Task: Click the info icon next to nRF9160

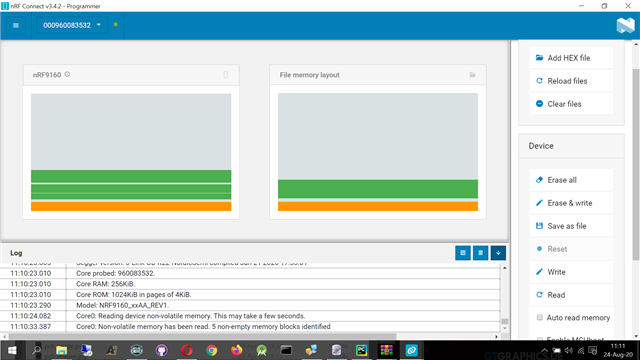Action: click(x=67, y=74)
